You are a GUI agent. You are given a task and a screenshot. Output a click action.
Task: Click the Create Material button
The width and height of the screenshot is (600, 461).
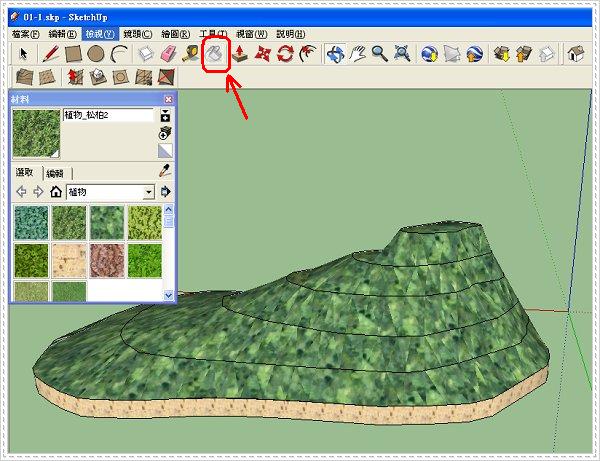pos(166,132)
